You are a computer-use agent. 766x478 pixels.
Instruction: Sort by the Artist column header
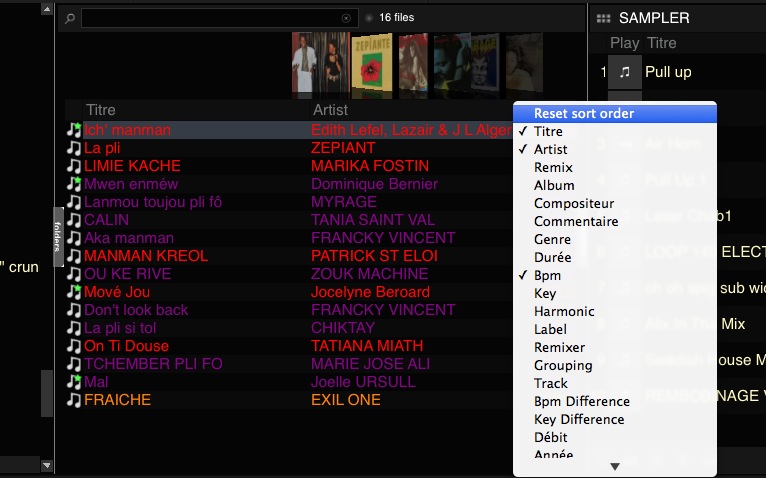coord(330,110)
